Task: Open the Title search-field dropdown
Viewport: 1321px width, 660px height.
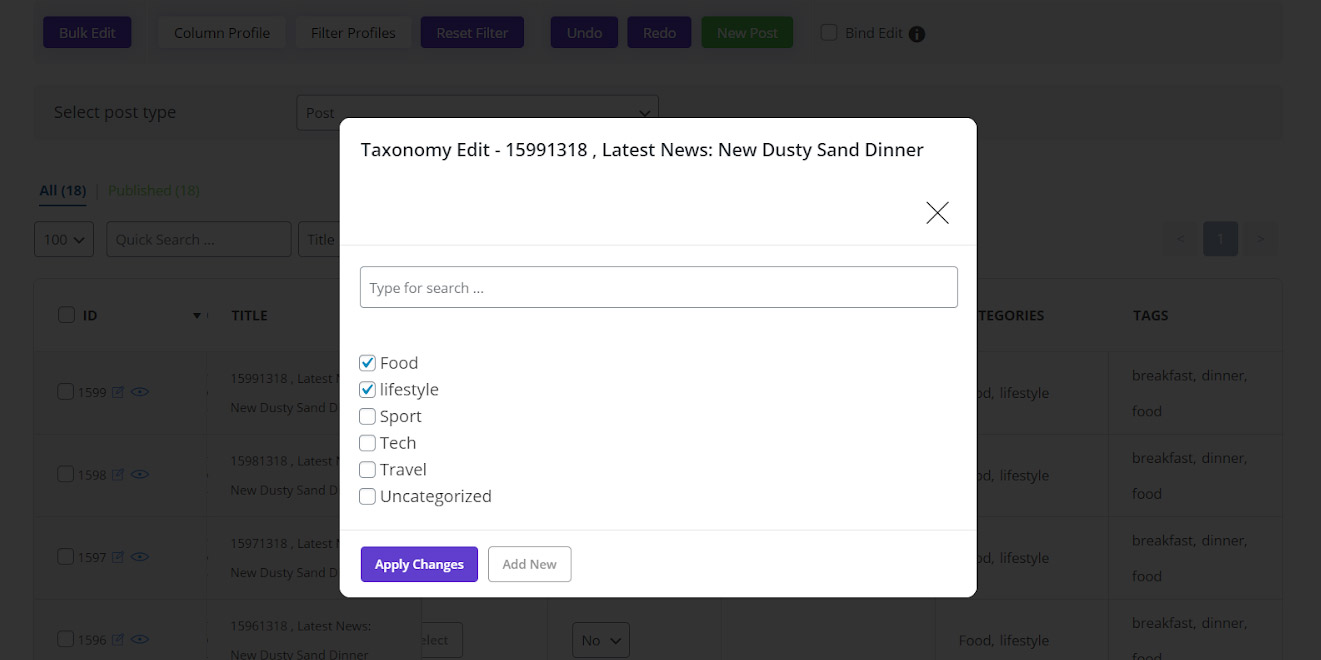Action: click(320, 239)
